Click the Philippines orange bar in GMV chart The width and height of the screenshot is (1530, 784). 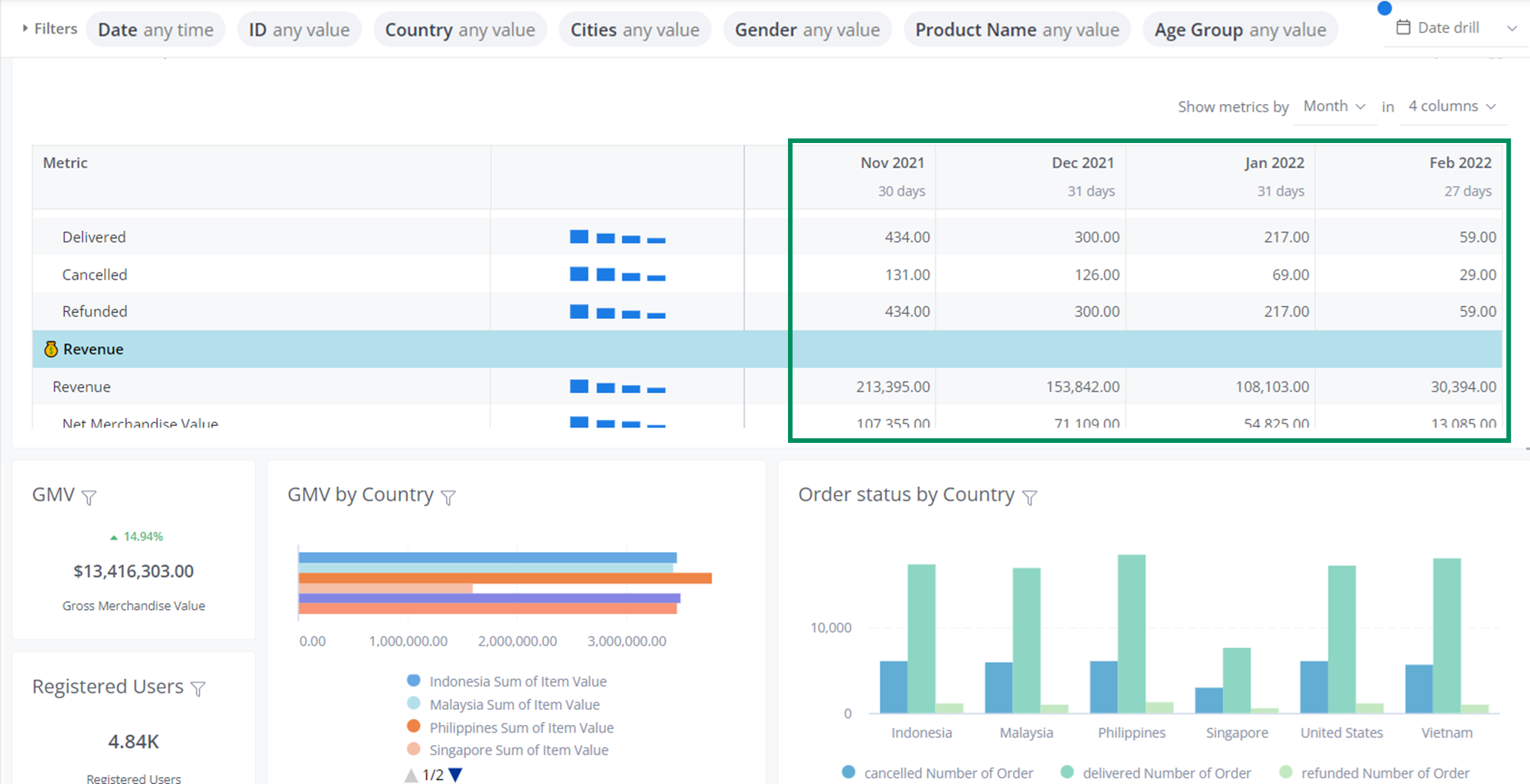coord(505,578)
